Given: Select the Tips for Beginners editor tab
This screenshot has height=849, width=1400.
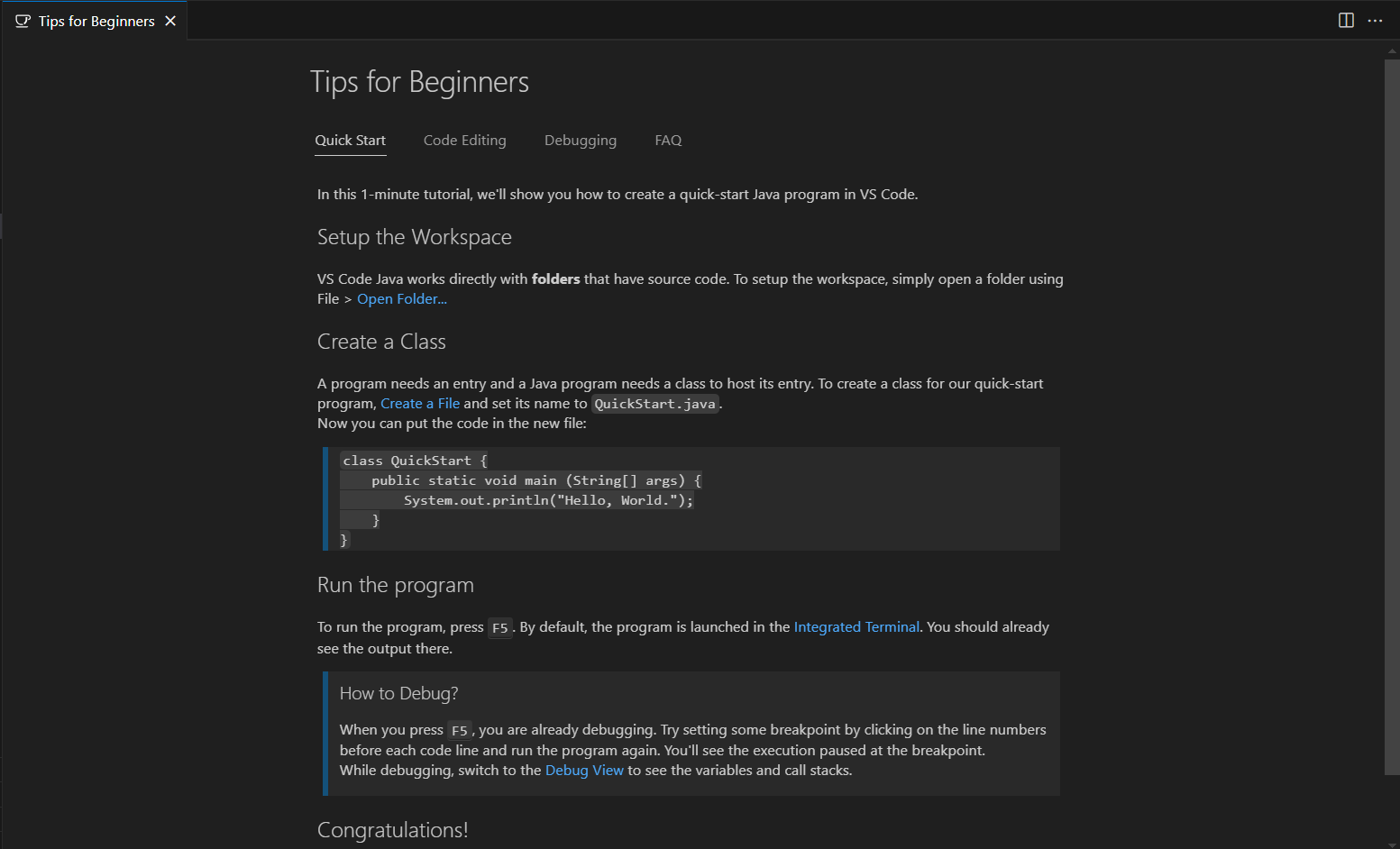Looking at the screenshot, I should pos(94,21).
